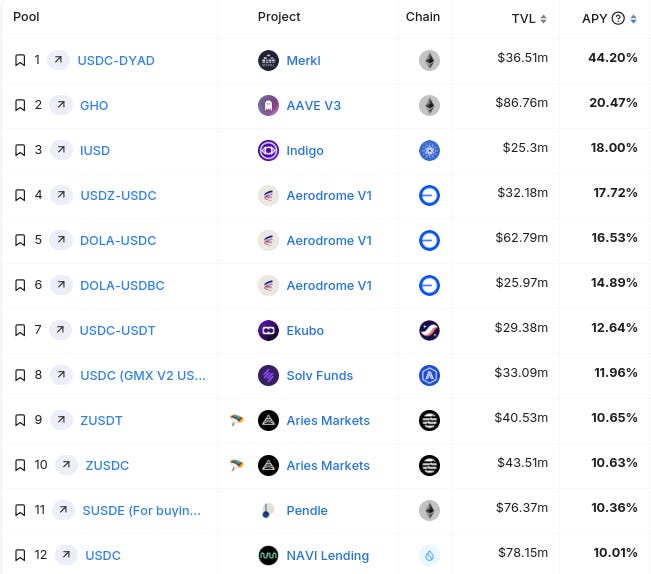The height and width of the screenshot is (574, 651).
Task: Click Aptos chain icon in ZUSDT row
Action: click(429, 420)
